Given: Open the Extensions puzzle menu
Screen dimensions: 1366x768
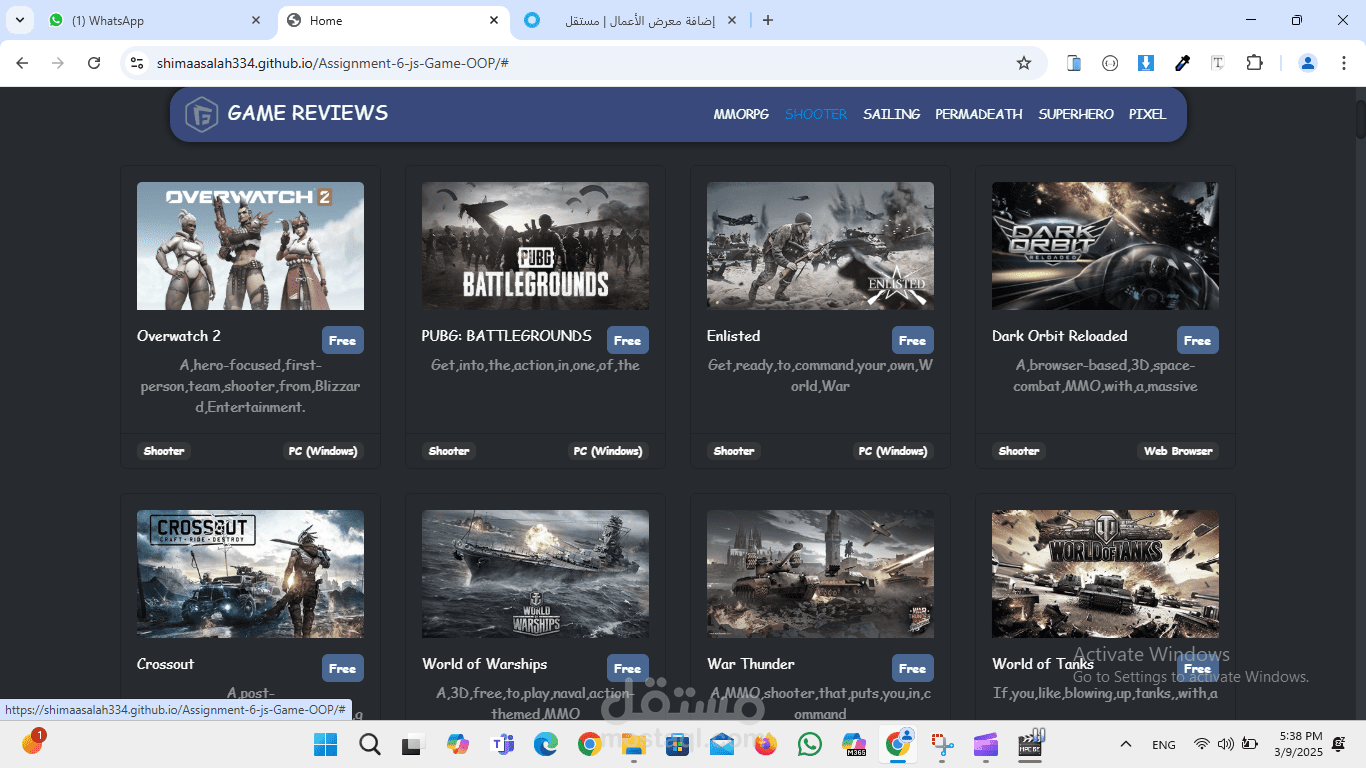Looking at the screenshot, I should (1254, 63).
